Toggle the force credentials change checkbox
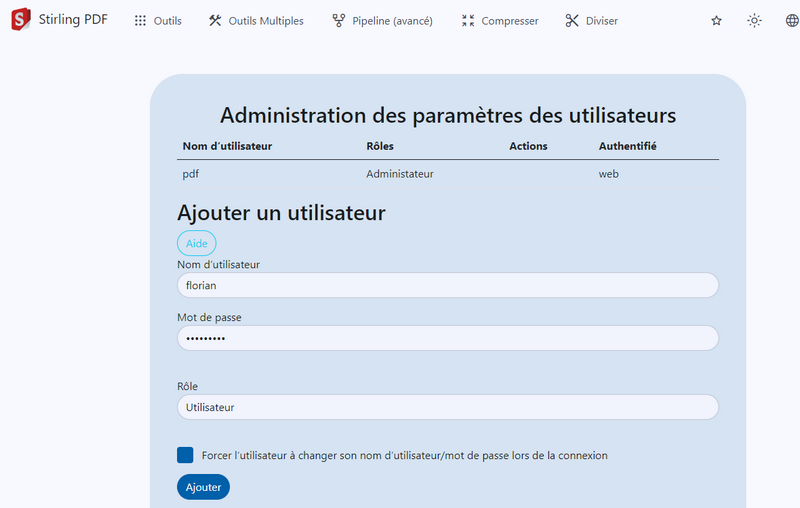 (x=185, y=455)
